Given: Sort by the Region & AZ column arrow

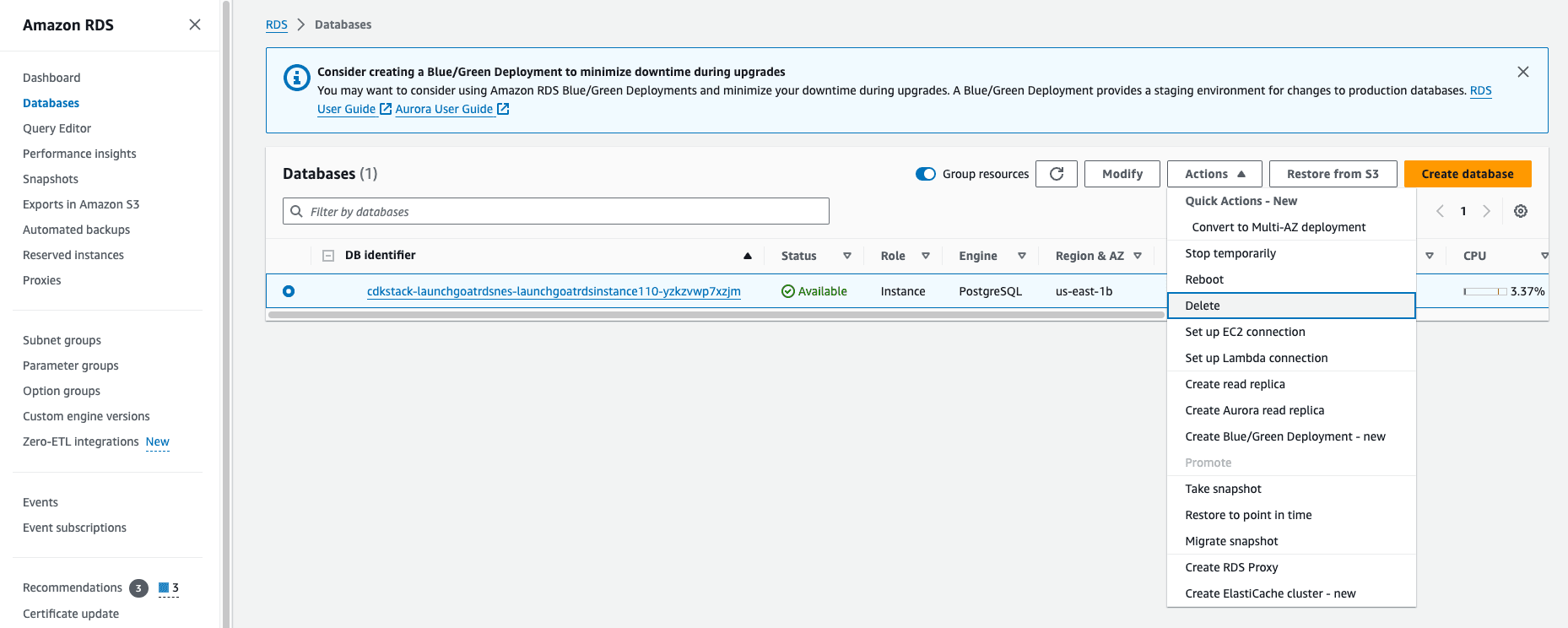Looking at the screenshot, I should pyautogui.click(x=1137, y=256).
